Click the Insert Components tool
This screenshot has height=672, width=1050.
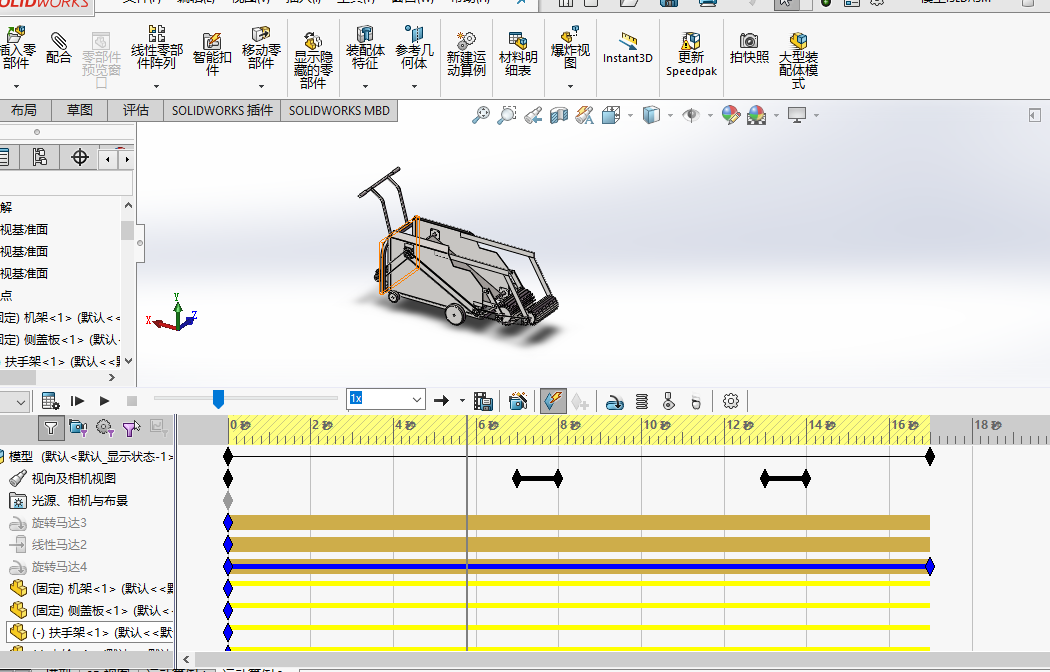tap(17, 48)
